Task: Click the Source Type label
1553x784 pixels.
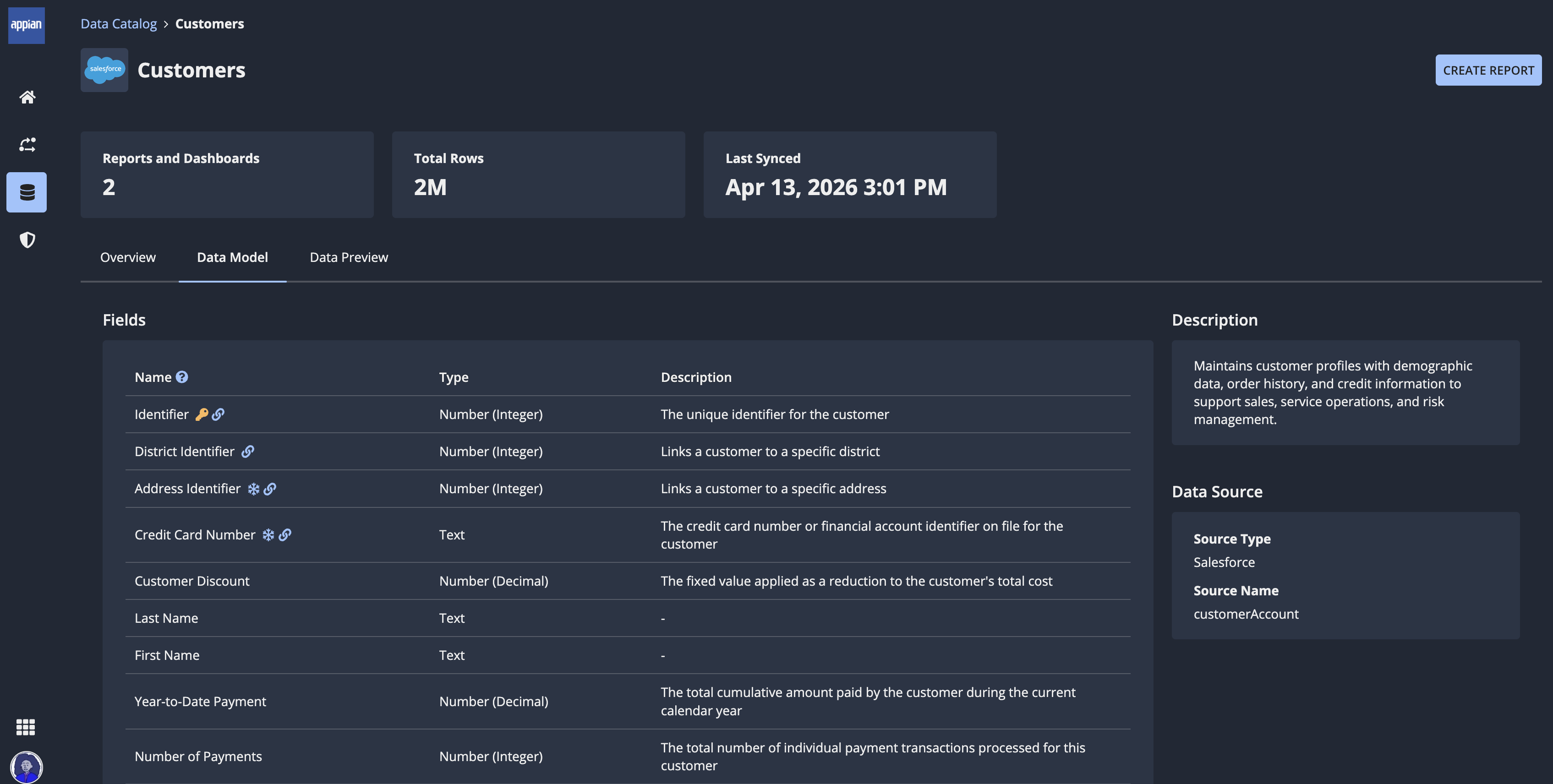Action: point(1232,539)
